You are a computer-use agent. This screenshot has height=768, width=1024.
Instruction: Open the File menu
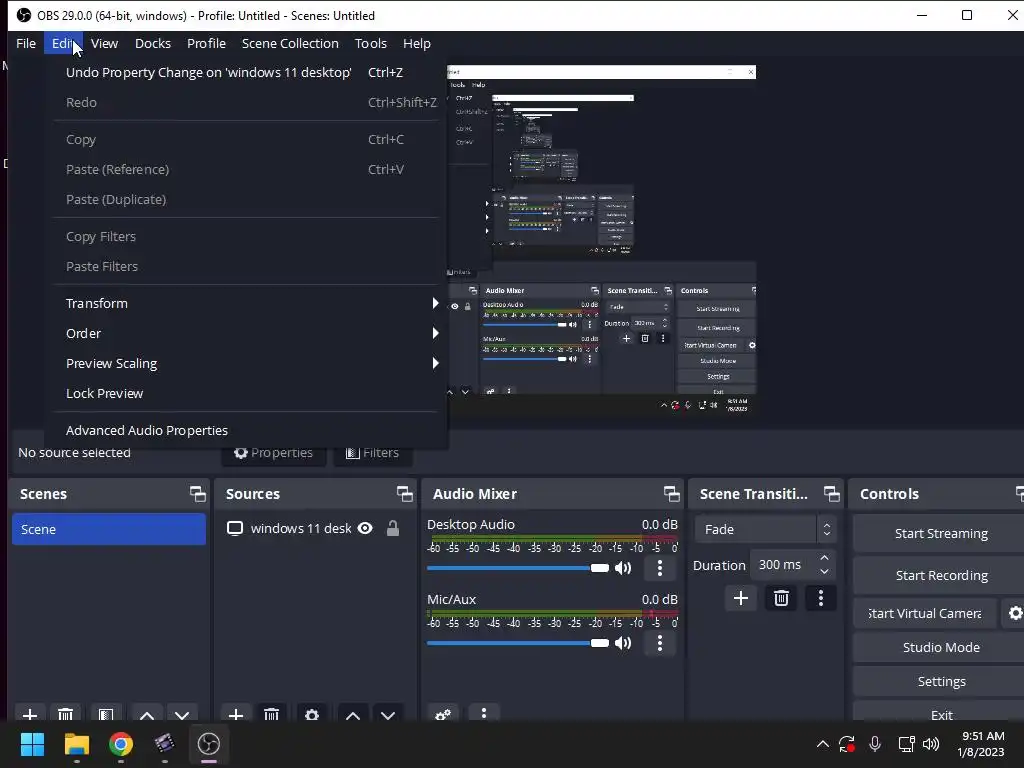pos(26,43)
